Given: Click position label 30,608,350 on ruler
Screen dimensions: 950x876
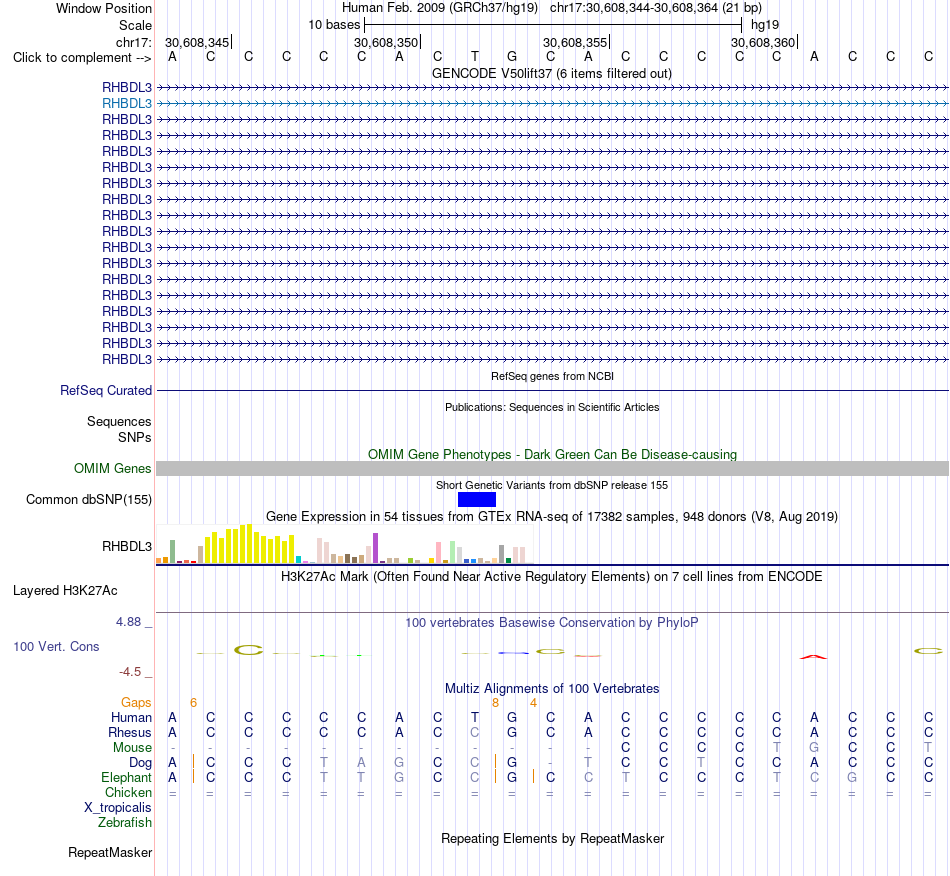Looking at the screenshot, I should click(x=386, y=42).
